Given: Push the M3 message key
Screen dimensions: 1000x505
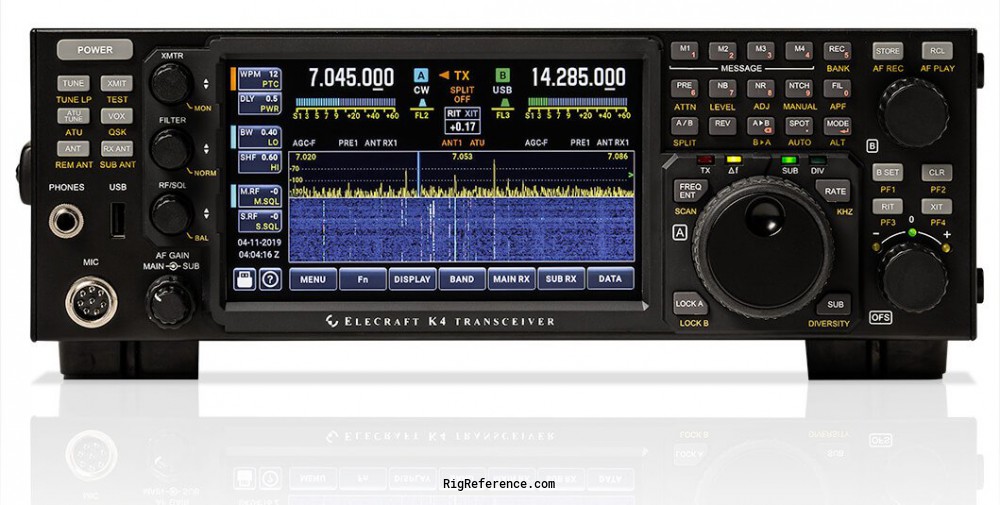Looking at the screenshot, I should [761, 51].
